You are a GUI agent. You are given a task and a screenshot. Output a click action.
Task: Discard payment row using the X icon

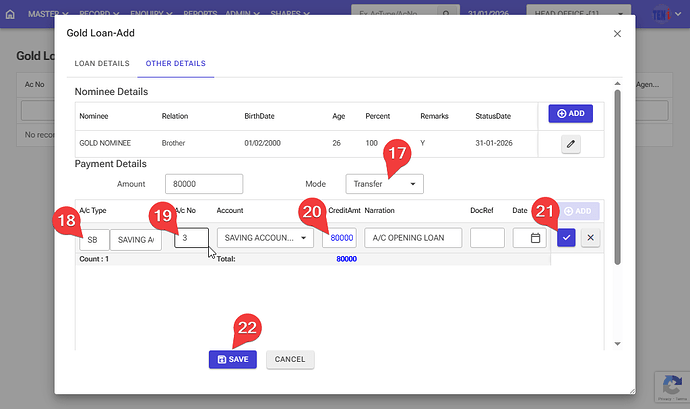pos(590,238)
